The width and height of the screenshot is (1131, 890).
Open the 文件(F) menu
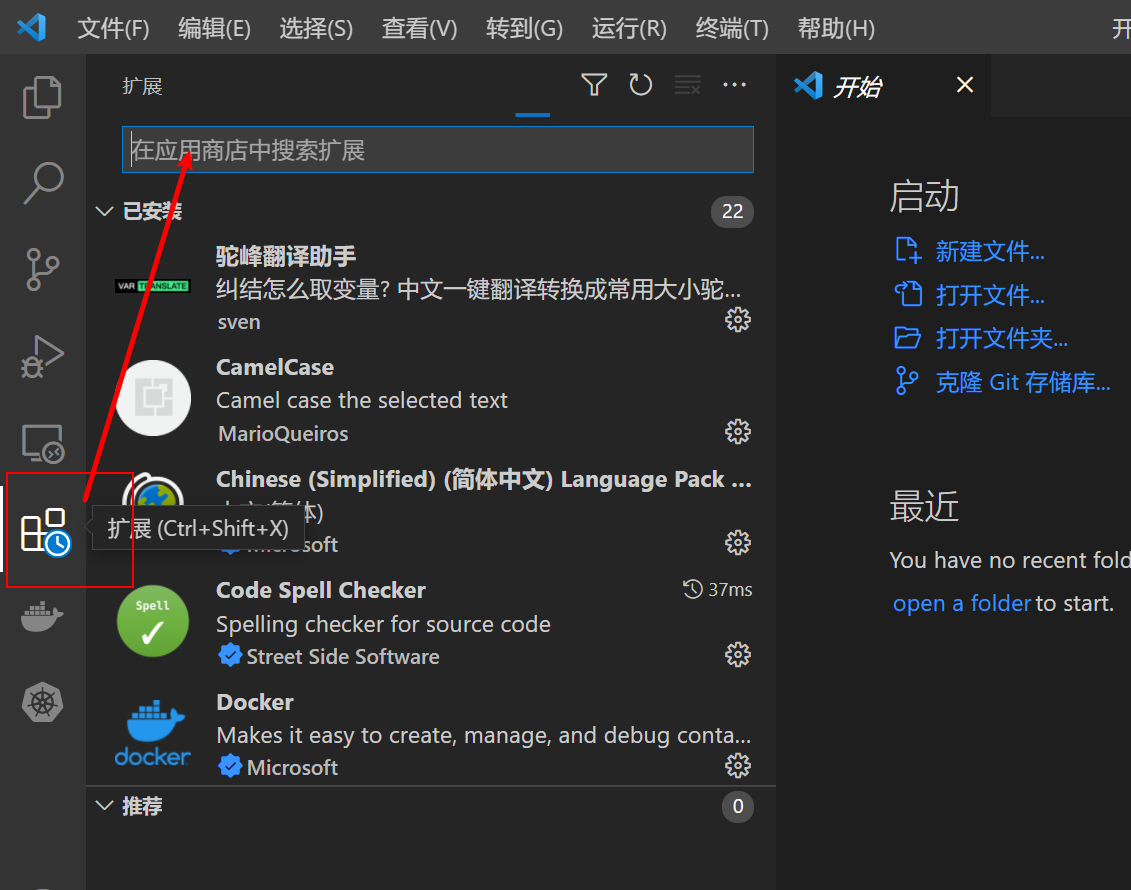point(113,29)
